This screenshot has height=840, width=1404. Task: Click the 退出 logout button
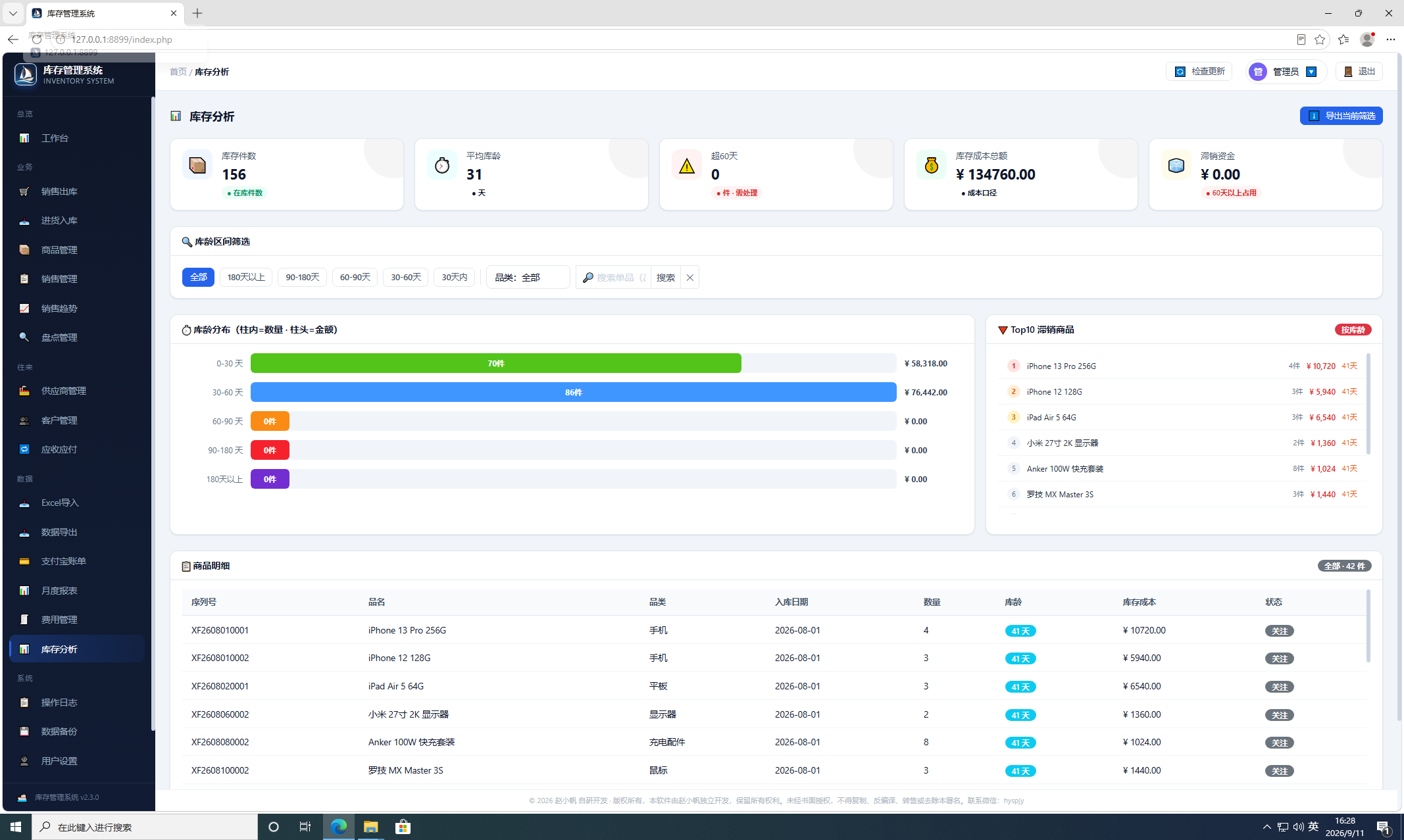tap(1359, 71)
